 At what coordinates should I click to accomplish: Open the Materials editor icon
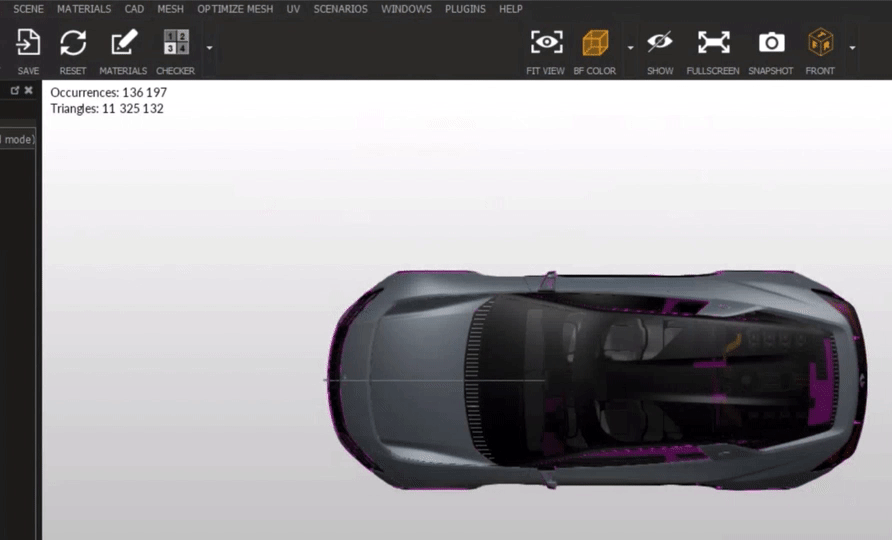tap(123, 43)
